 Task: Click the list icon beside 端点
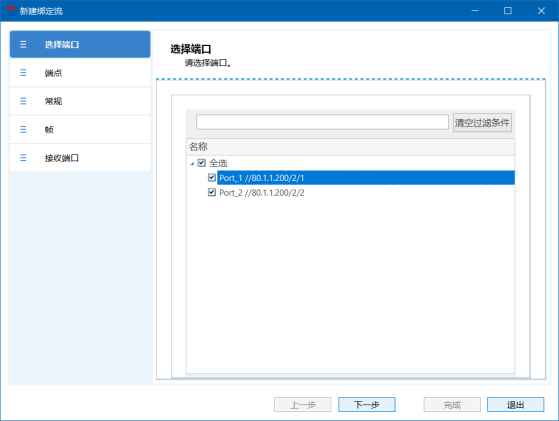click(23, 73)
